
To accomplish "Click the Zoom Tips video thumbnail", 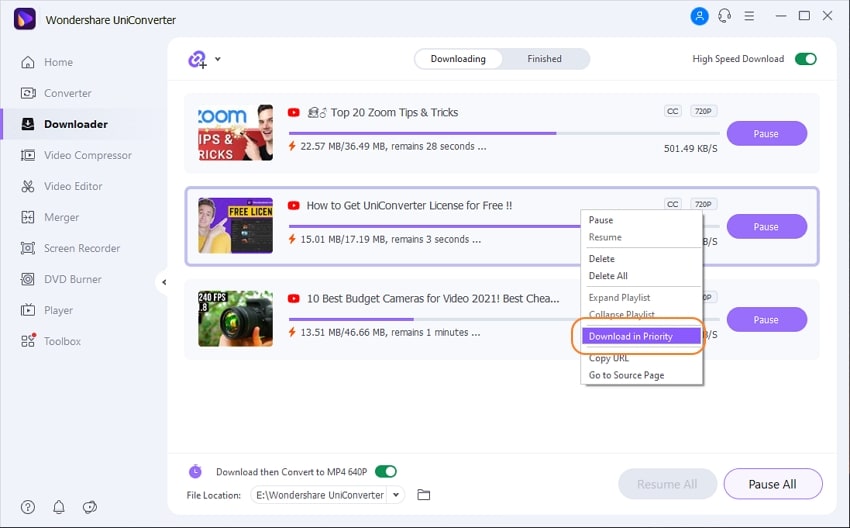I will [x=235, y=133].
